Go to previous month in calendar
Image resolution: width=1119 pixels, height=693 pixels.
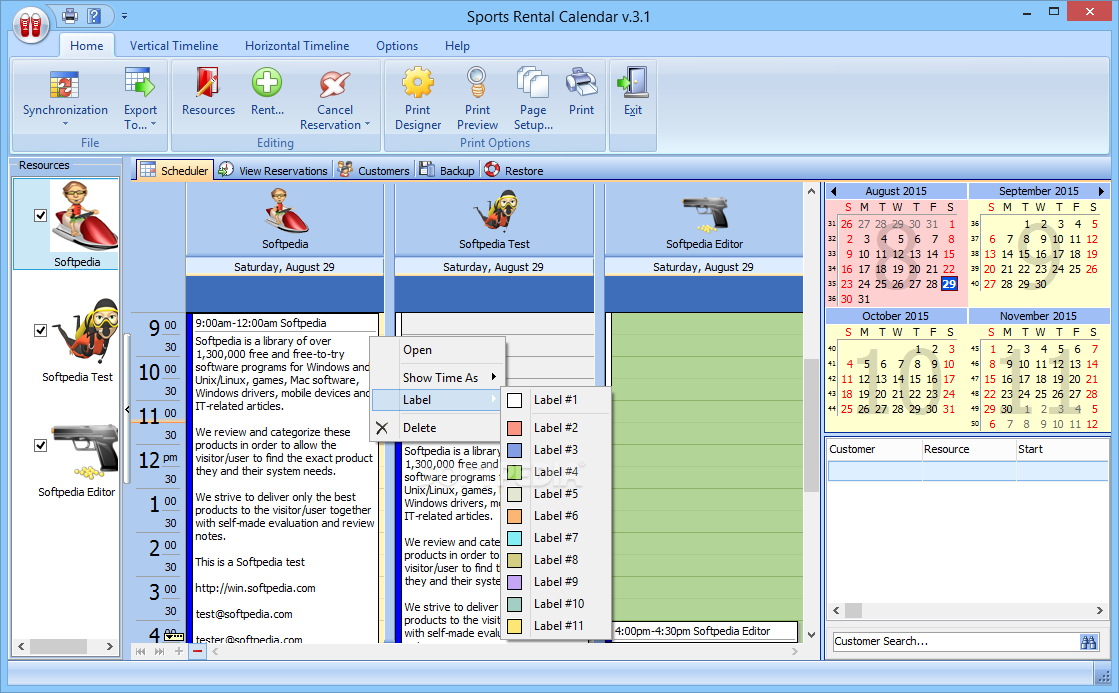834,191
